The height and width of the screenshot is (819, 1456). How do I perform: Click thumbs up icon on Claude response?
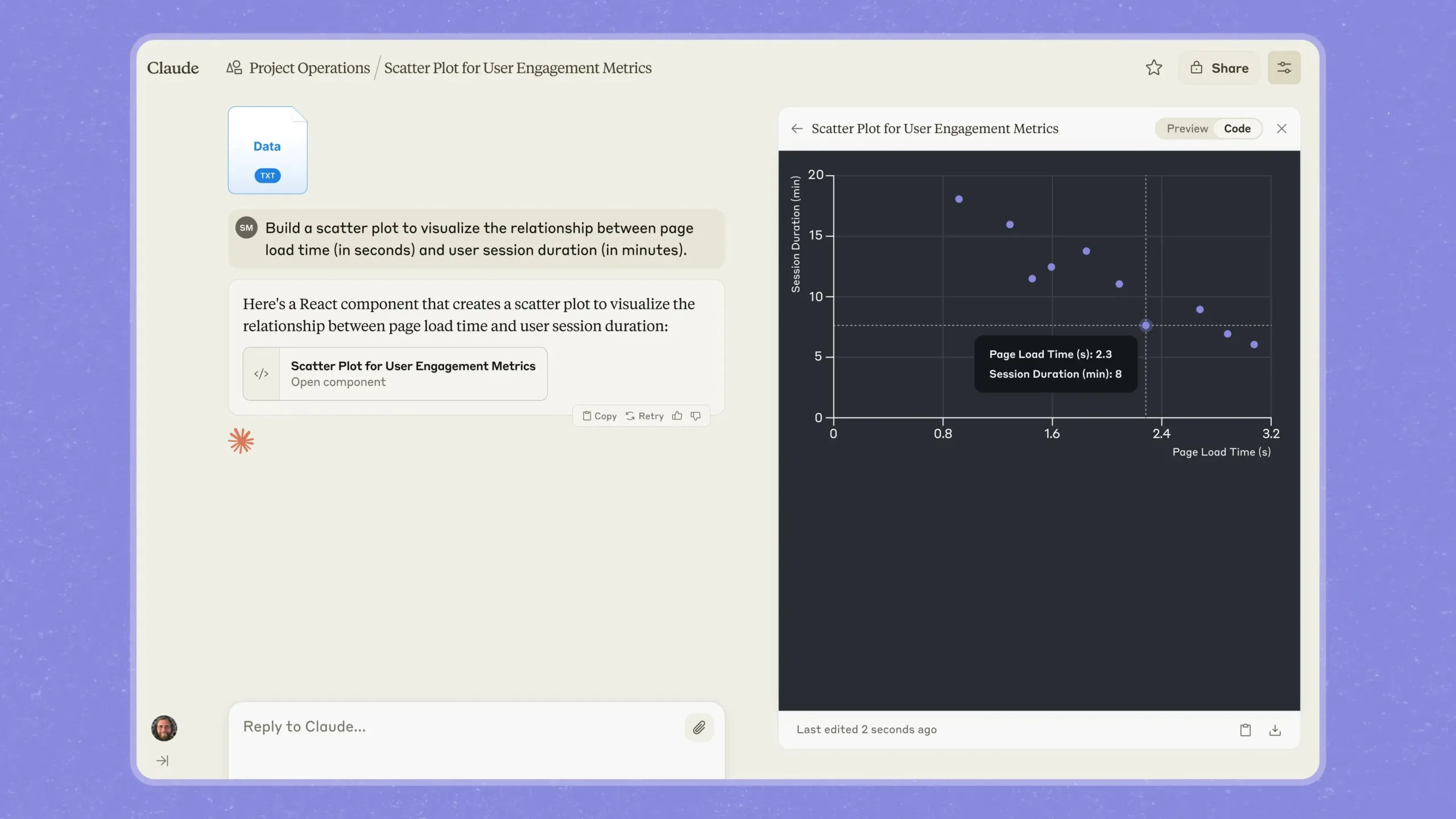click(x=677, y=415)
